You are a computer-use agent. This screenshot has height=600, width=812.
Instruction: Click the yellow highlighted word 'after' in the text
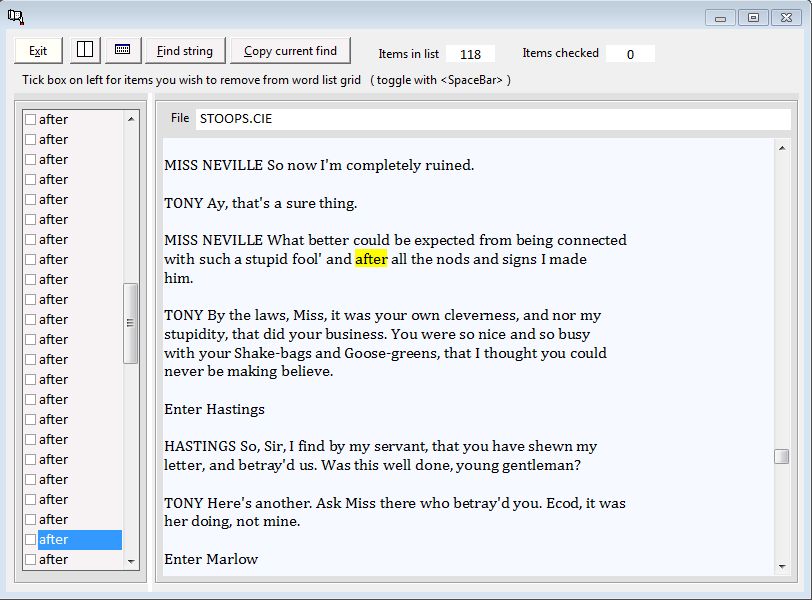371,259
